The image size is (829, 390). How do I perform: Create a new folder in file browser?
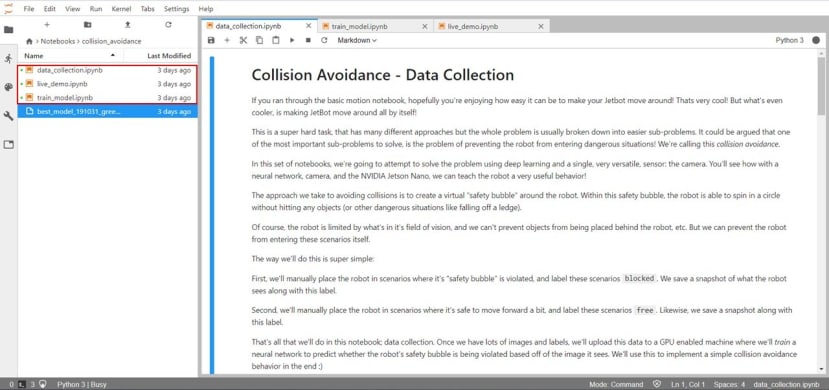pos(87,25)
